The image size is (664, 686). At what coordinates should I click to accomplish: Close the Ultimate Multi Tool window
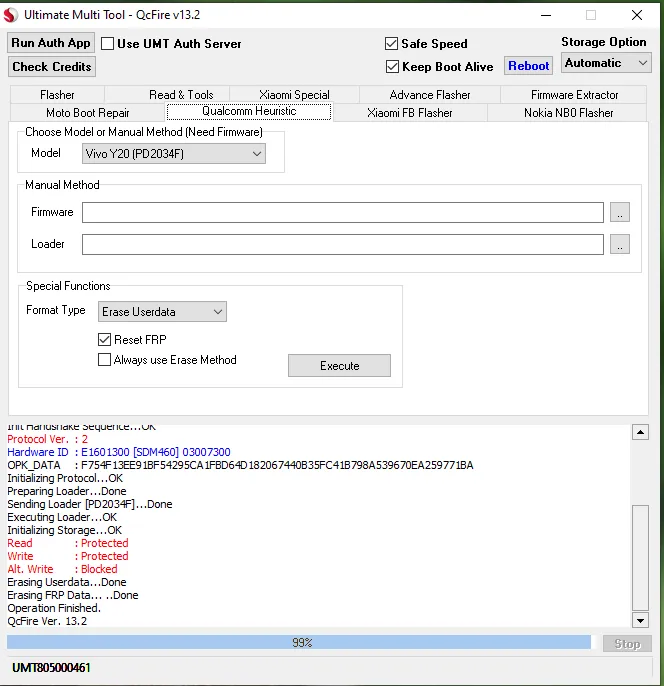[637, 15]
